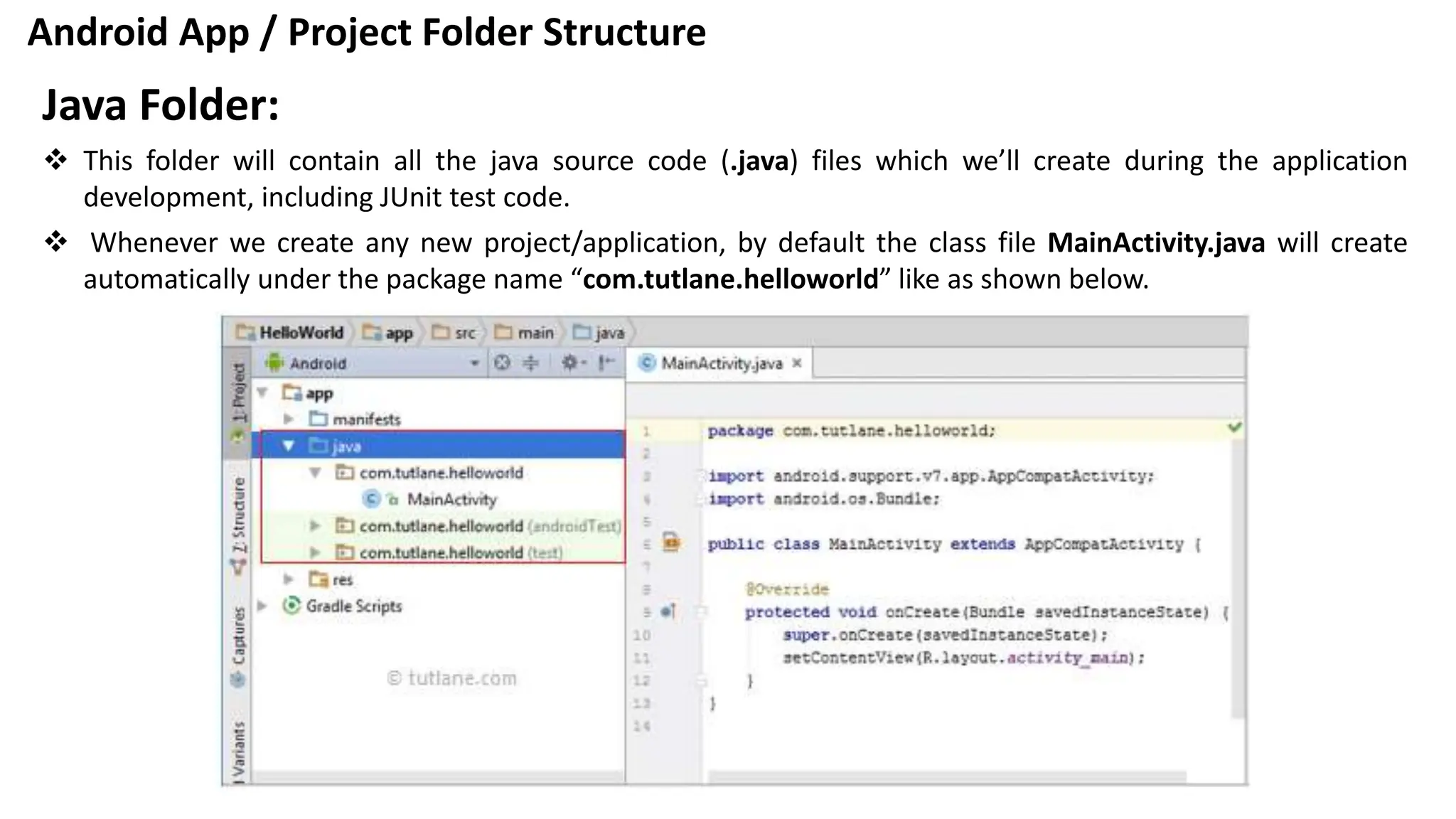Click the class gutter icon beside MainActivity declaration

(x=671, y=543)
